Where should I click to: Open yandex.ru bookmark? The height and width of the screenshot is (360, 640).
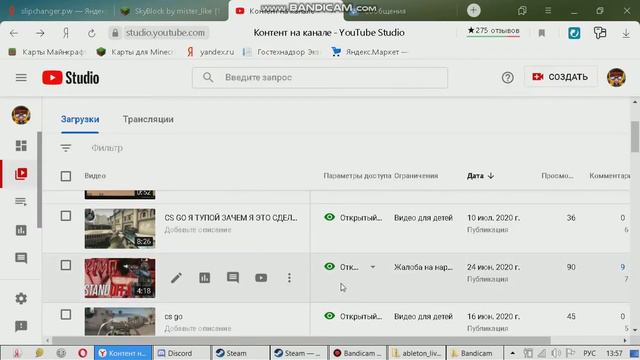point(211,52)
